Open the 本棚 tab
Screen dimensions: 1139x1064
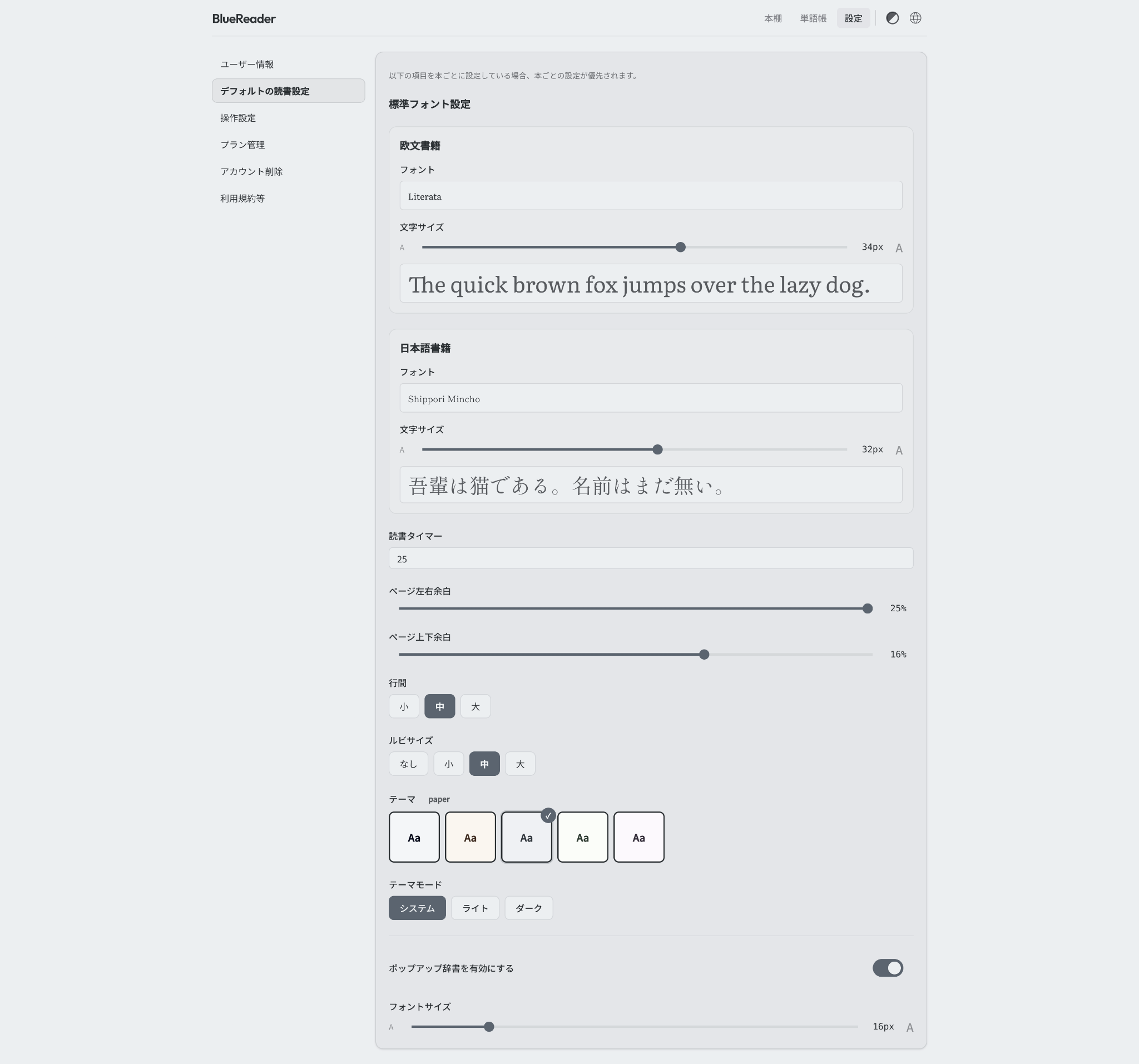(773, 18)
